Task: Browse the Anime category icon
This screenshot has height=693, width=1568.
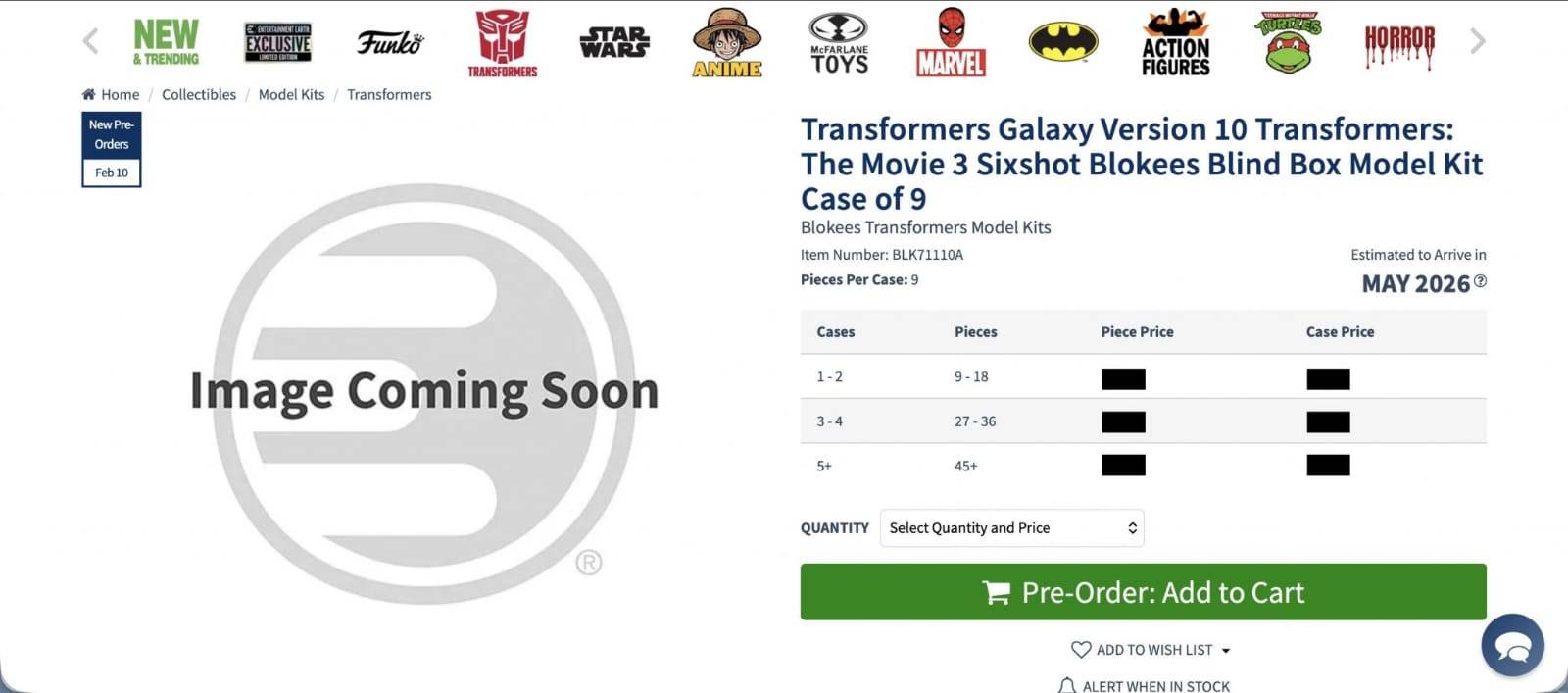Action: tap(727, 43)
